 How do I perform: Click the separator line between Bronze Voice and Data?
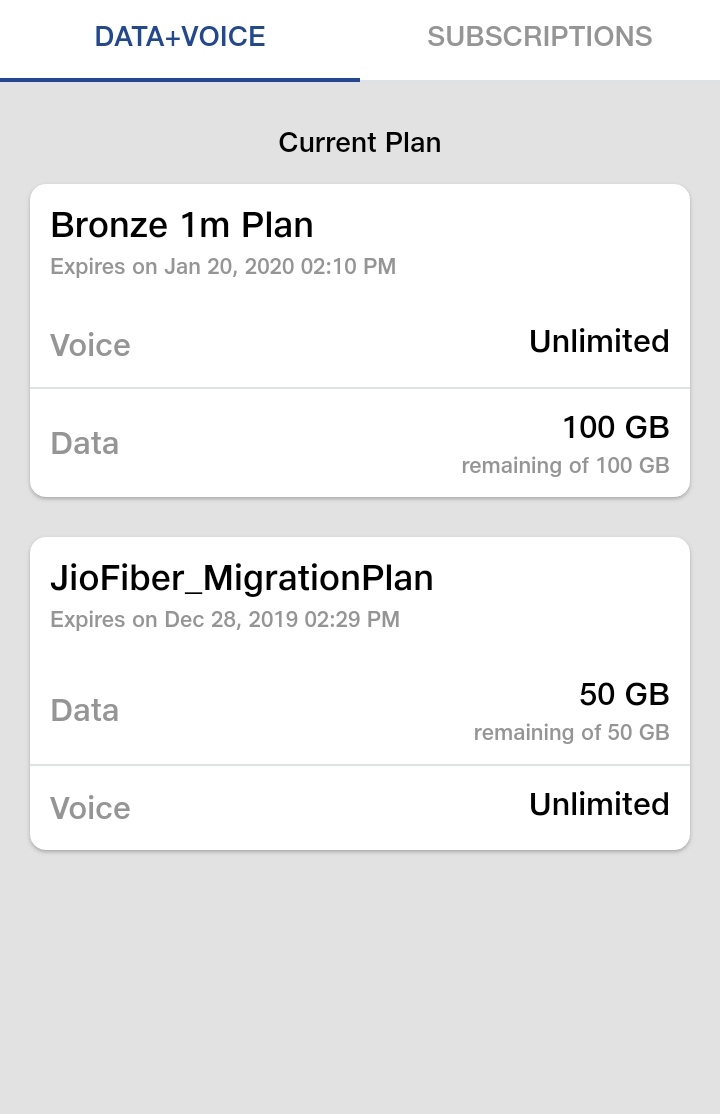360,388
